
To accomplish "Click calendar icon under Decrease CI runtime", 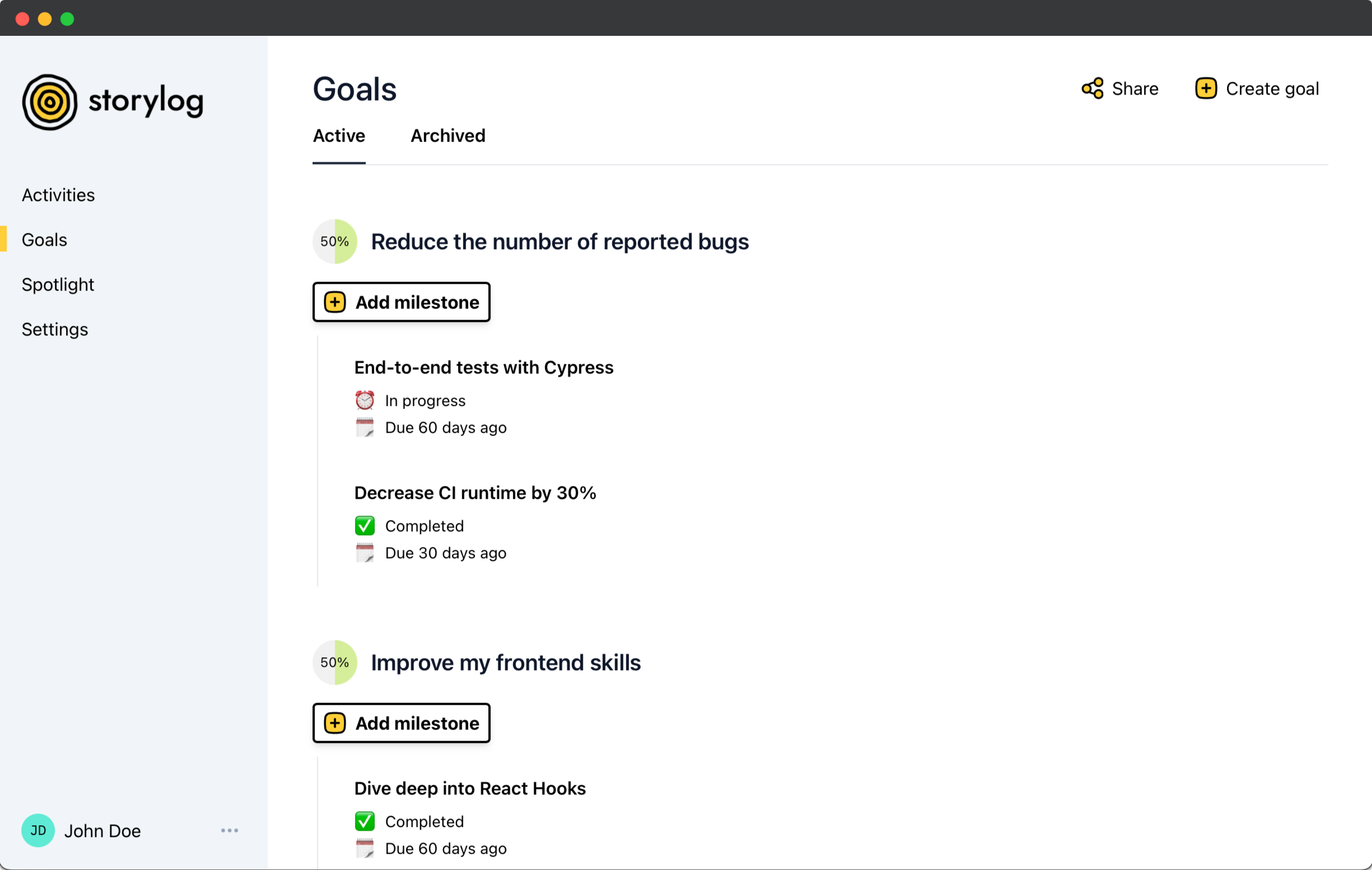I will click(x=365, y=553).
